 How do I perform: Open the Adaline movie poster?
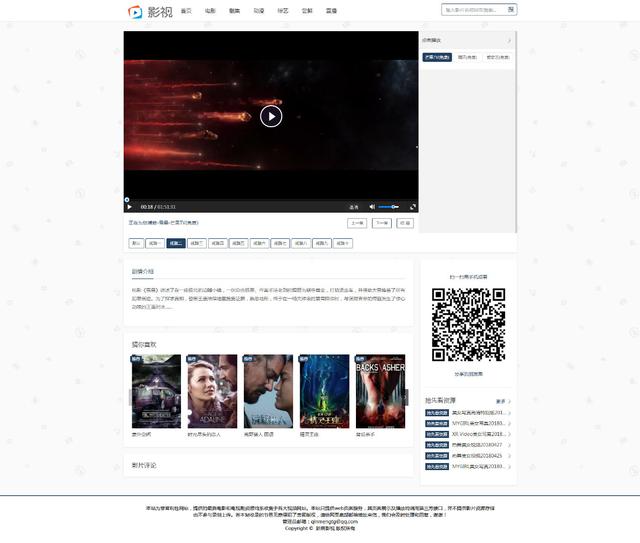click(x=212, y=391)
